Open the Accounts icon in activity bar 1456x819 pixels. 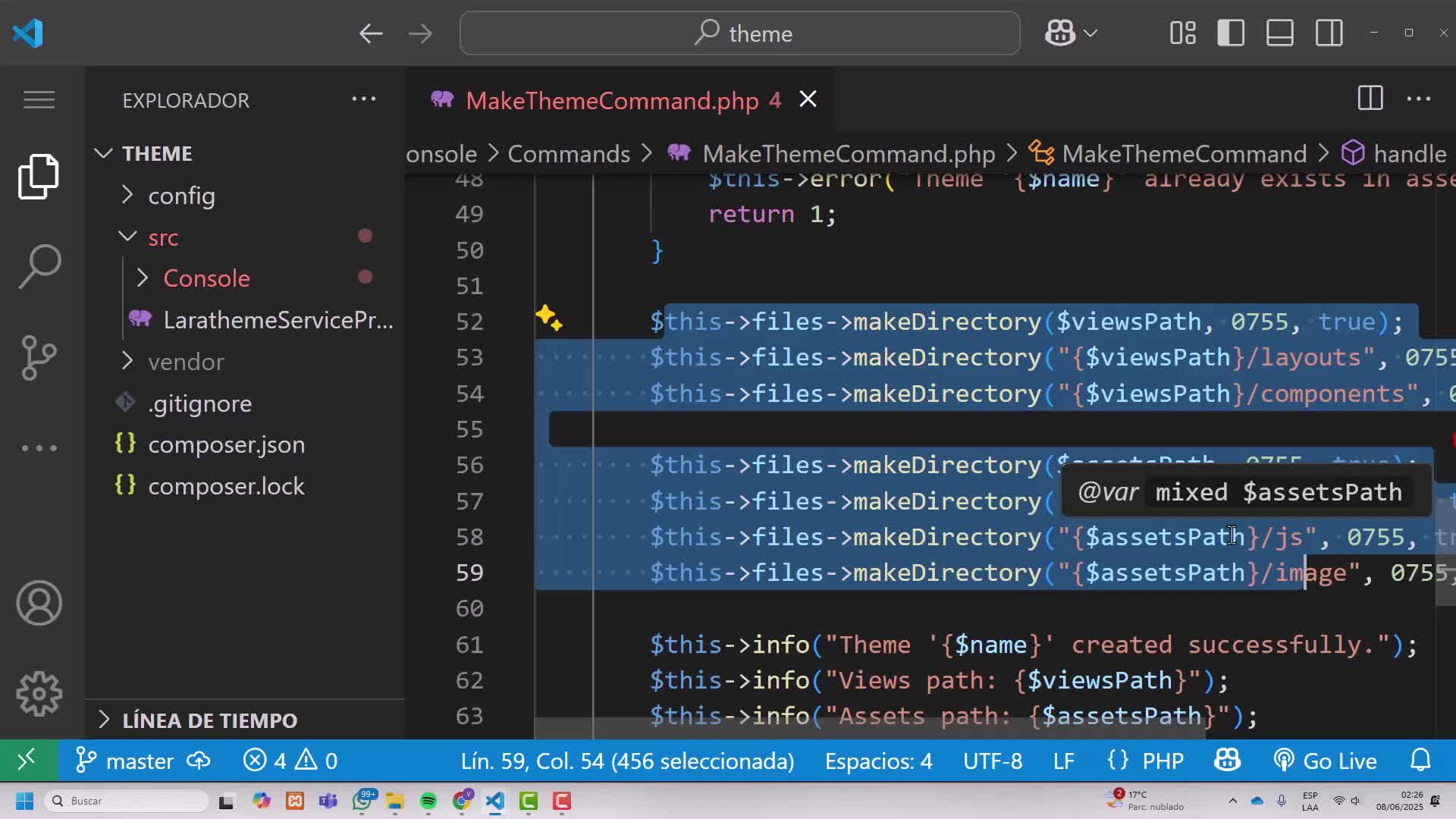[x=39, y=603]
